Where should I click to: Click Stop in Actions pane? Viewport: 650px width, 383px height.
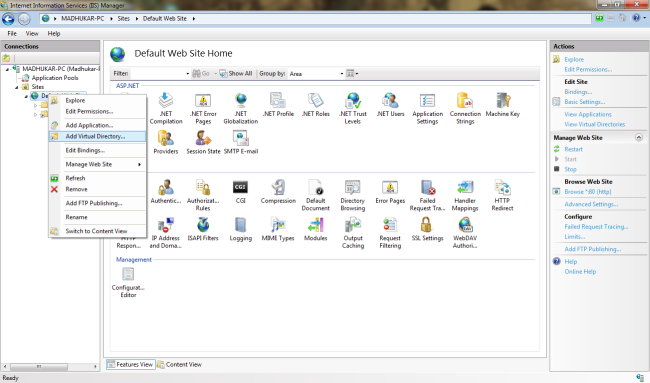point(570,169)
